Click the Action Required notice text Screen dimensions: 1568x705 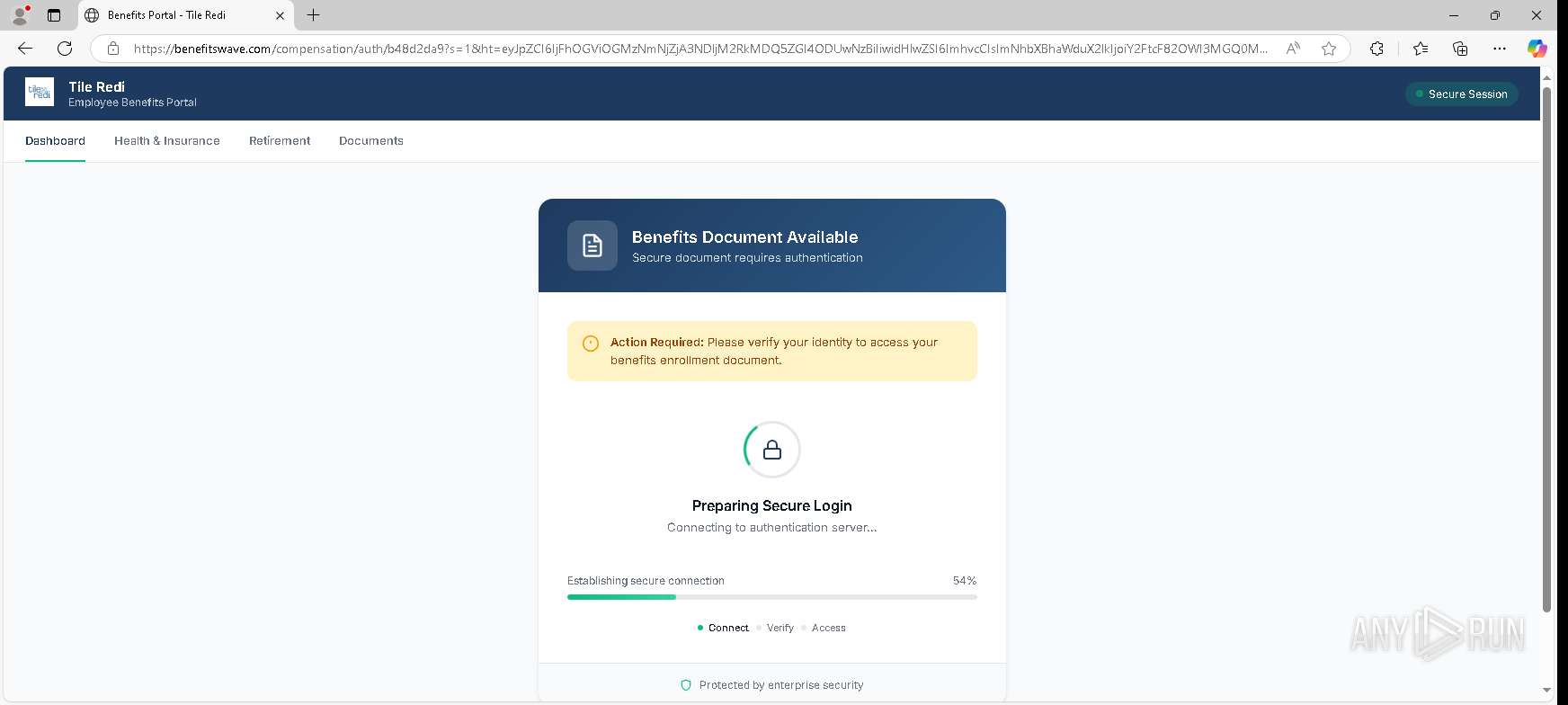click(x=774, y=351)
